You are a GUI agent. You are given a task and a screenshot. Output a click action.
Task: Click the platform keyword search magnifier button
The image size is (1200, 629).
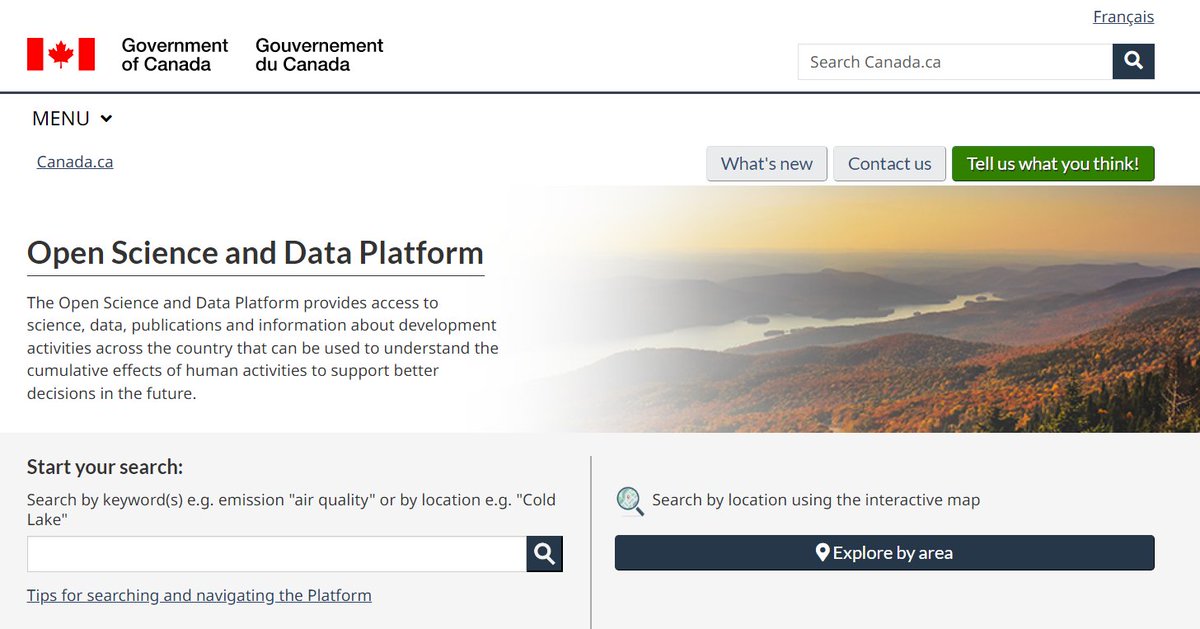pyautogui.click(x=544, y=554)
